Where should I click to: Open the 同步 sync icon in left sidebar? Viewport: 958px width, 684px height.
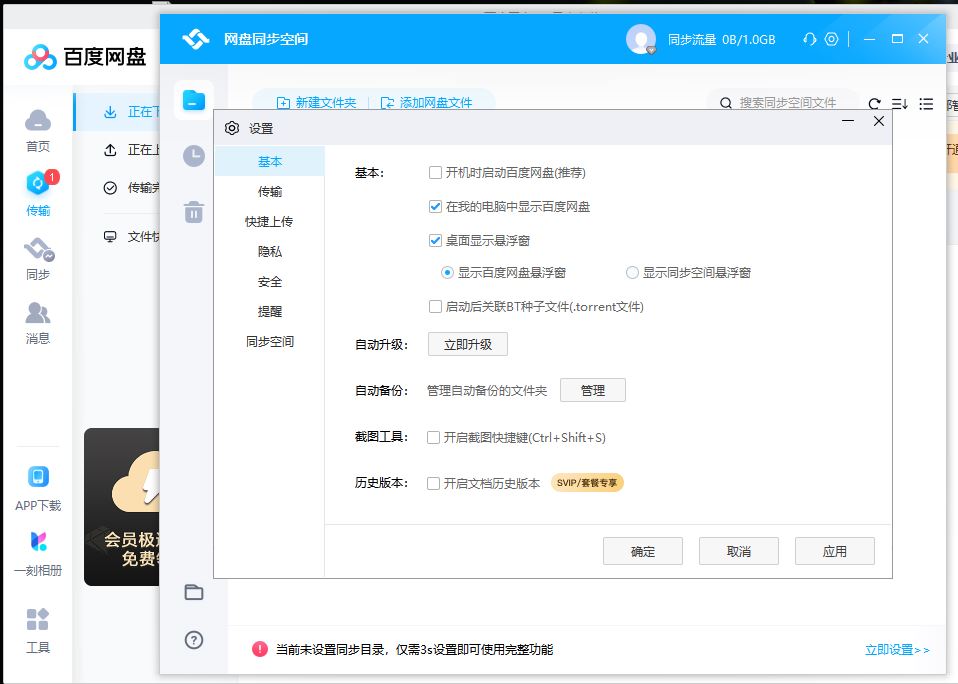(38, 249)
